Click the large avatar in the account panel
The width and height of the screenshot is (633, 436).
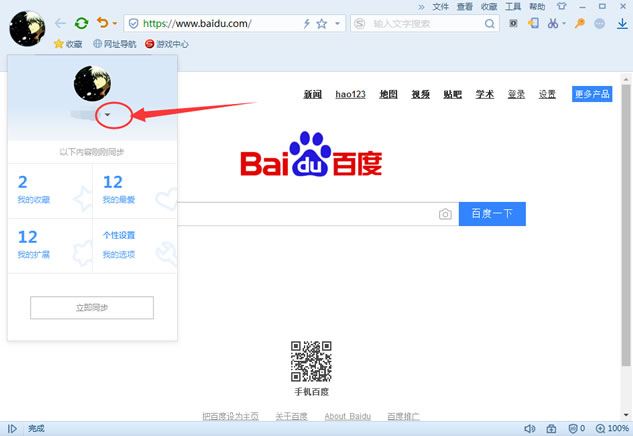pos(92,84)
